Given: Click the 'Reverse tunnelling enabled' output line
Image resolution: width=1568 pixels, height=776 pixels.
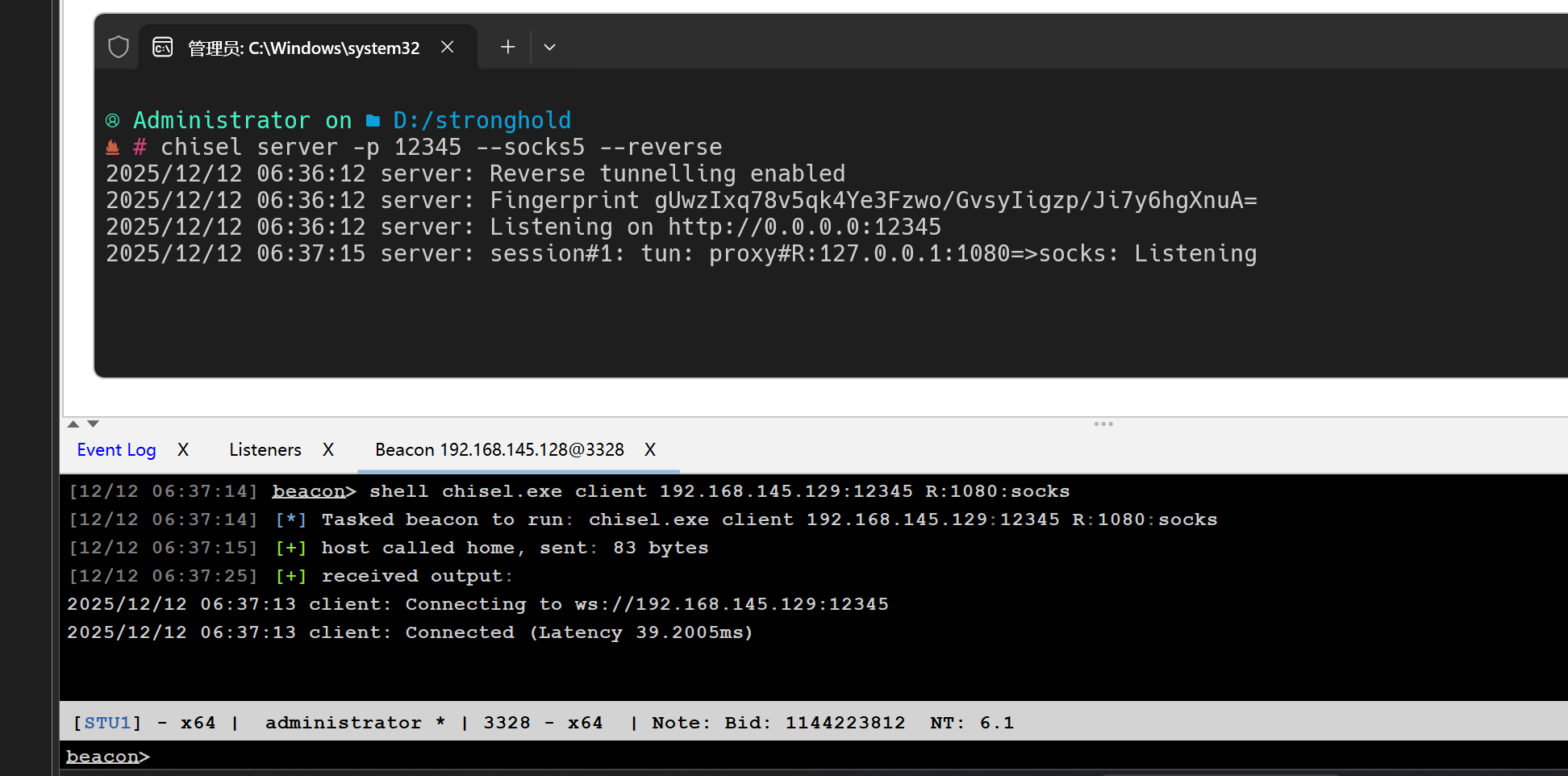Looking at the screenshot, I should click(x=476, y=173).
